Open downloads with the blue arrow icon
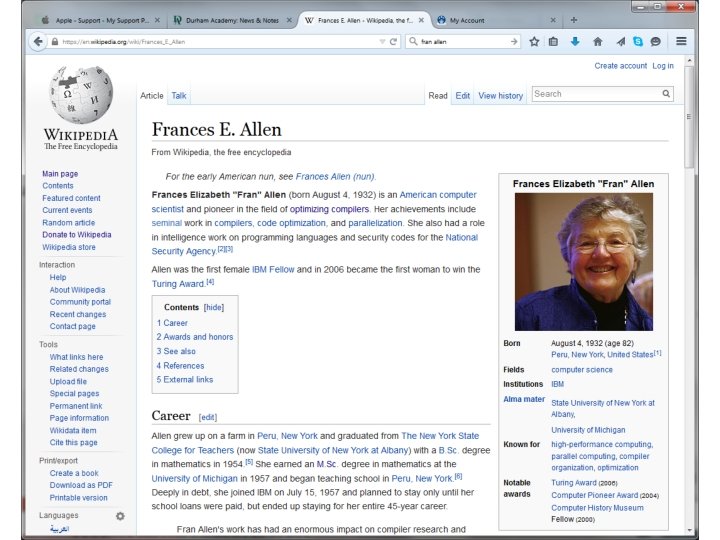Viewport: 720px width, 540px height. [575, 41]
